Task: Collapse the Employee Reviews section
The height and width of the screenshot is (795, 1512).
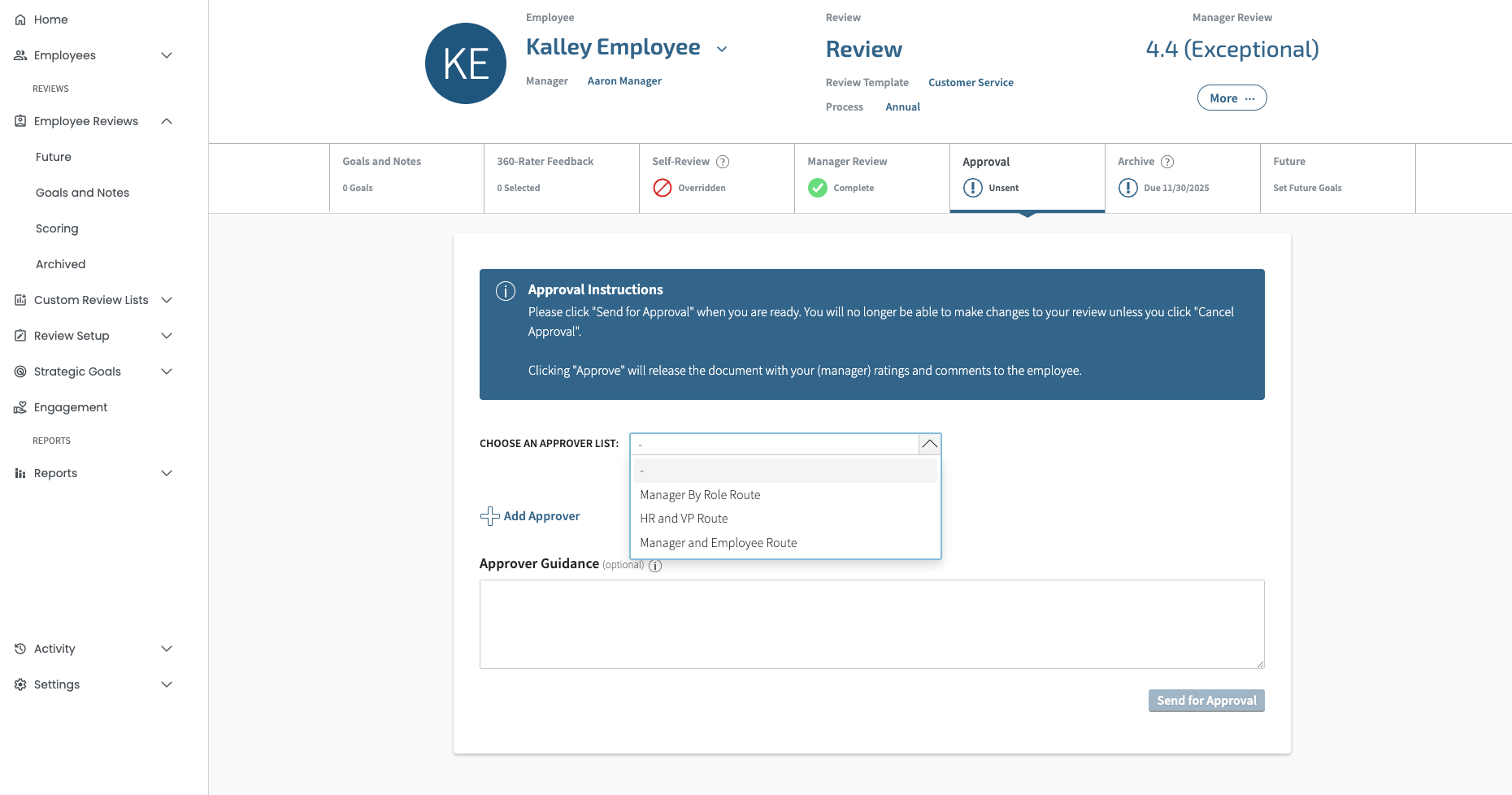Action: click(x=167, y=121)
